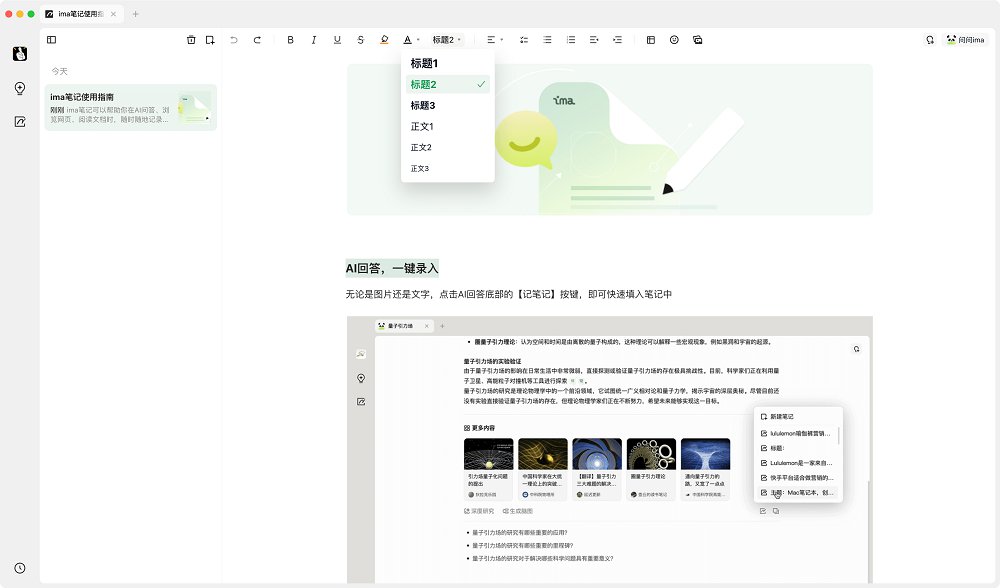Open the emoji picker
Screen dimensions: 1000x588
(x=674, y=40)
